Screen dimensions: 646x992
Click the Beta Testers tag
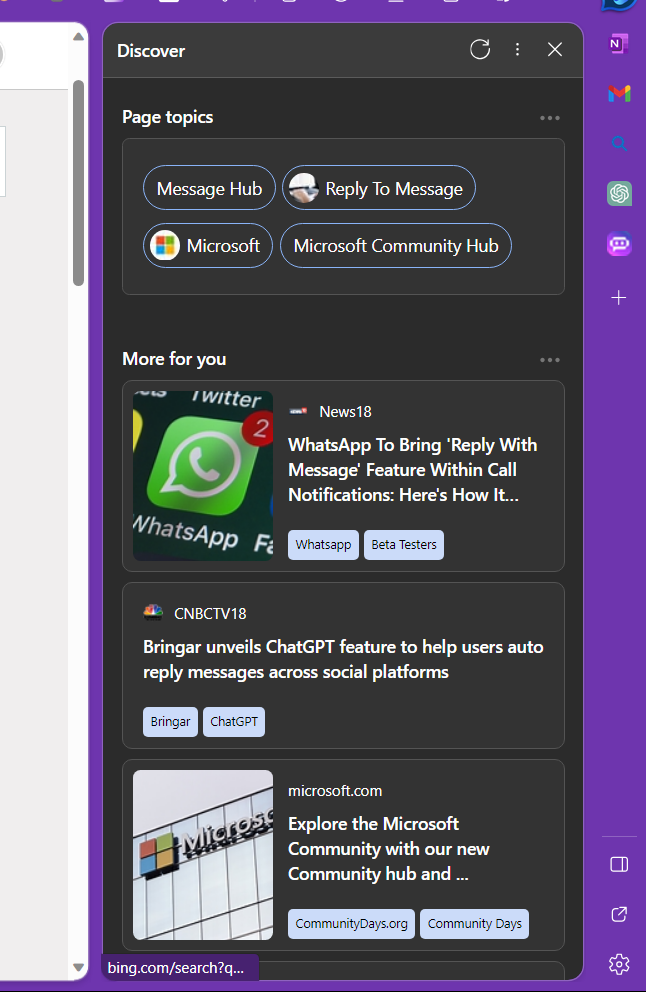point(404,545)
